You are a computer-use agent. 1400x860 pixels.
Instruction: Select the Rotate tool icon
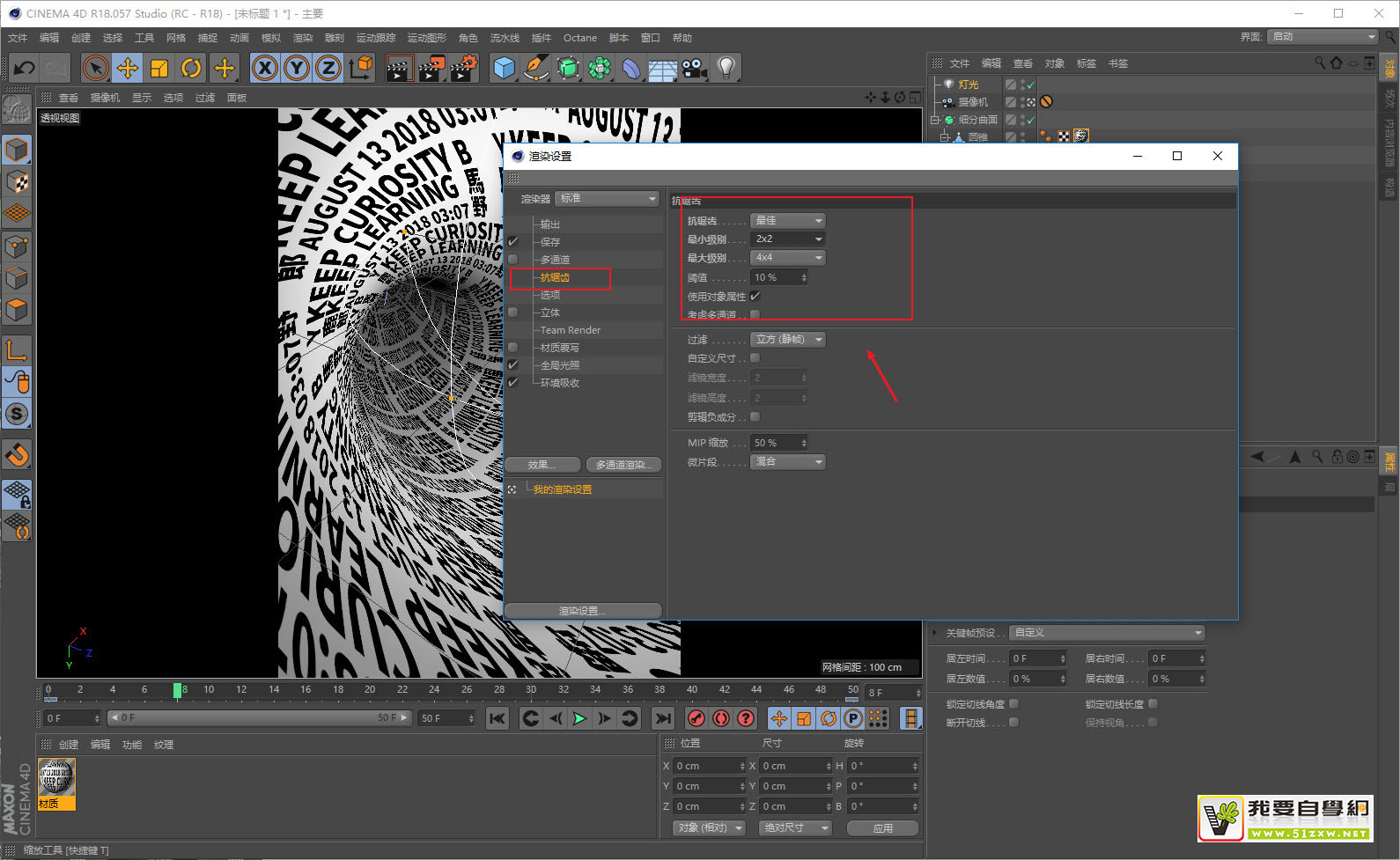[191, 68]
